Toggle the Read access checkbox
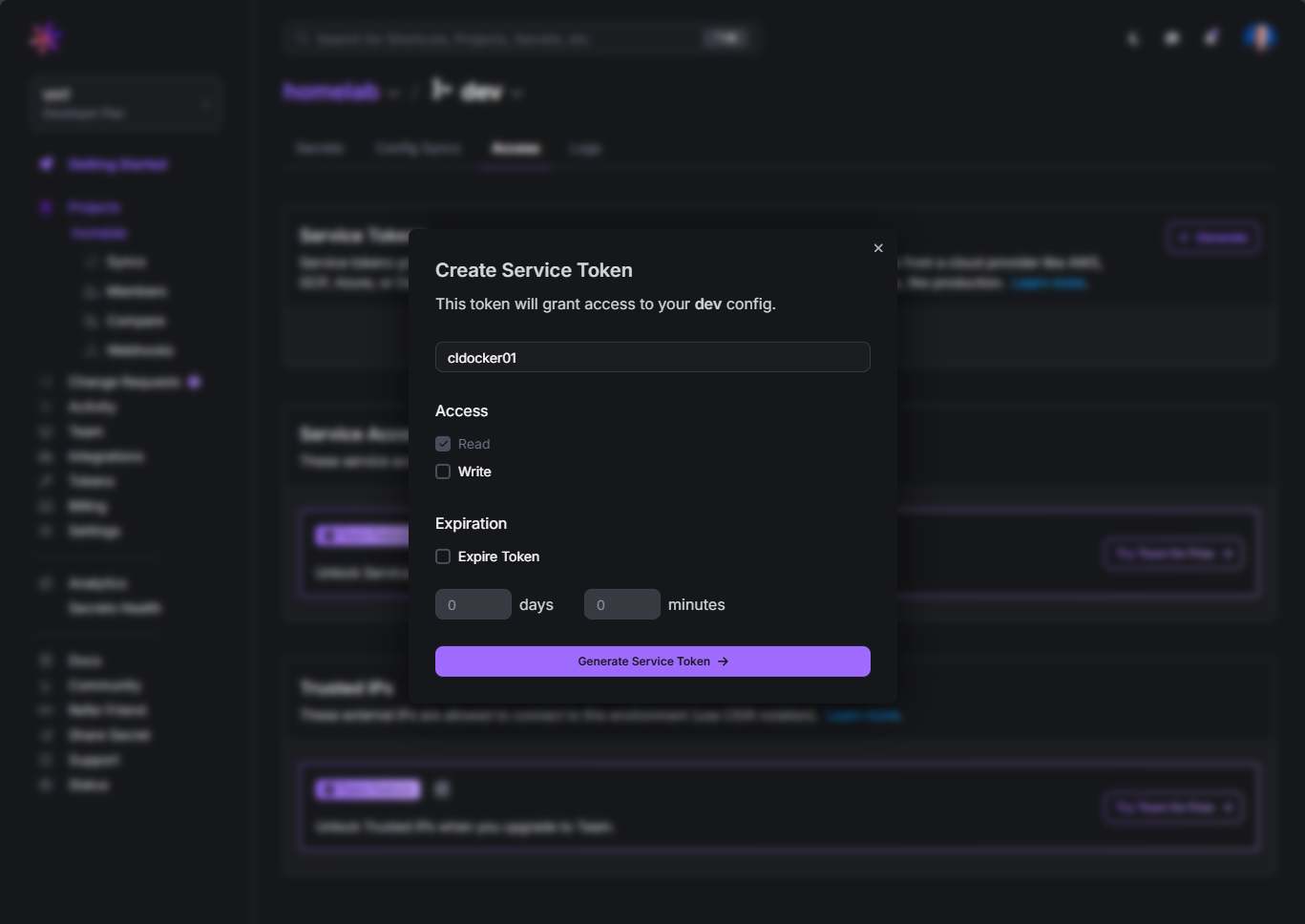The width and height of the screenshot is (1305, 924). (x=443, y=444)
